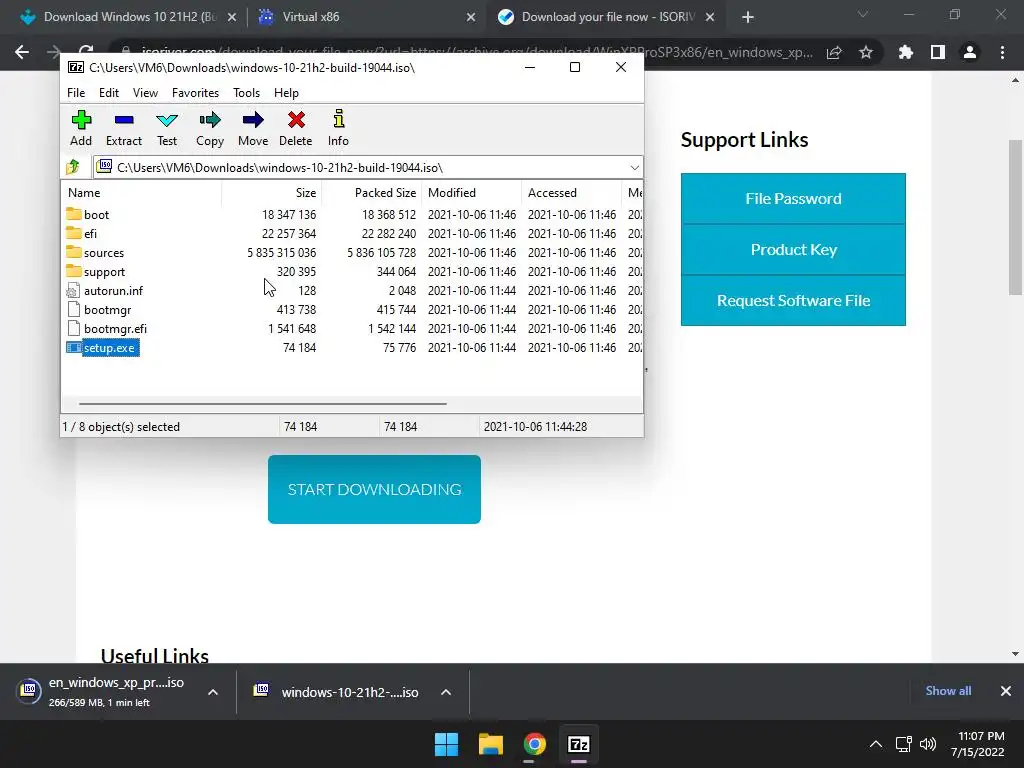Screen dimensions: 1024x768
Task: Open the File menu in 7-Zip
Action: (x=76, y=93)
